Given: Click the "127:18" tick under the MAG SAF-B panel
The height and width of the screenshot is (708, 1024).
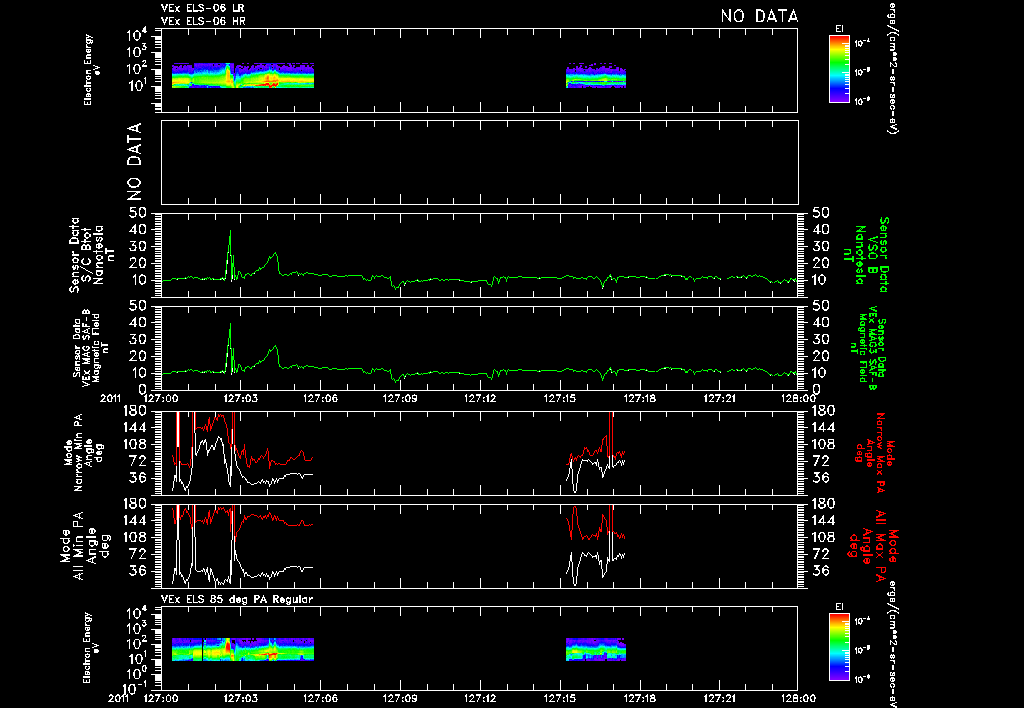Looking at the screenshot, I should click(639, 398).
